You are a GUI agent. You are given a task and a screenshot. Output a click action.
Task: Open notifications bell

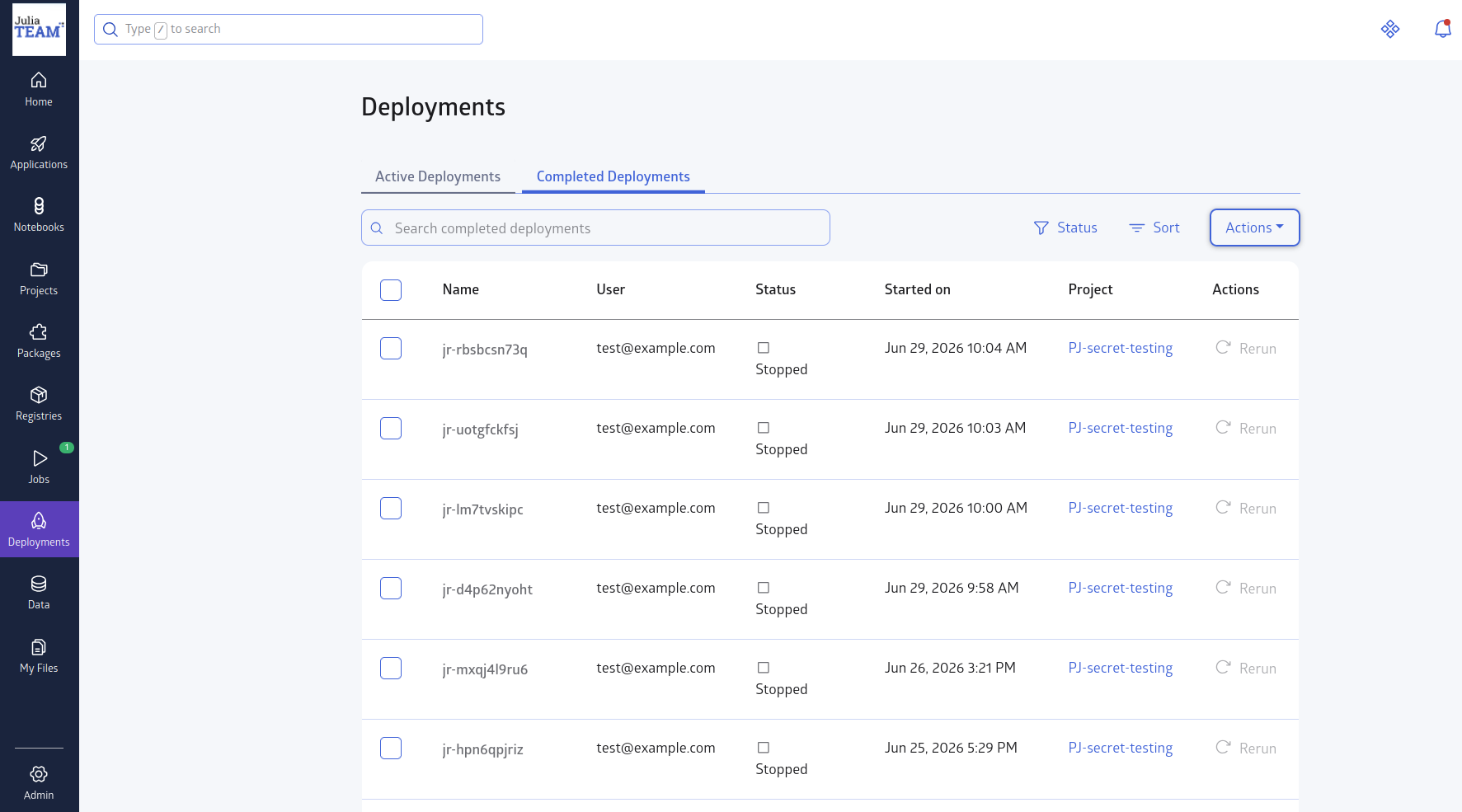(x=1442, y=29)
